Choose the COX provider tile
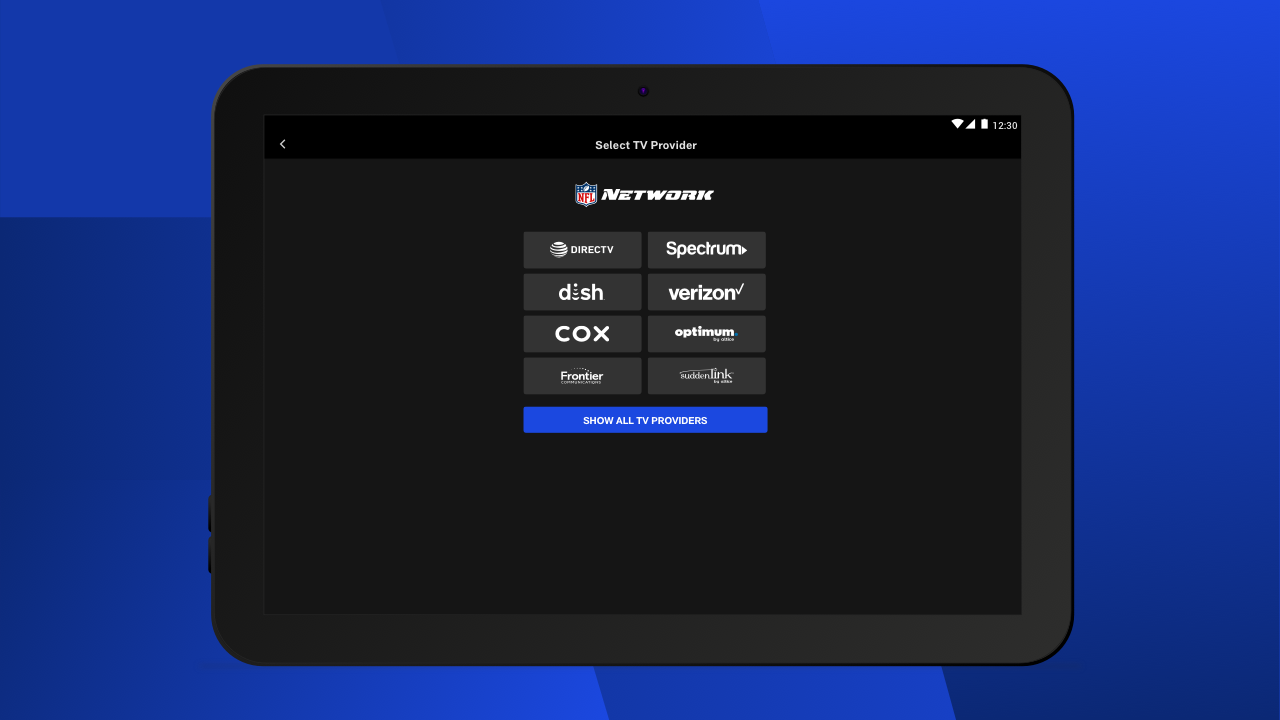1280x720 pixels. coord(582,334)
